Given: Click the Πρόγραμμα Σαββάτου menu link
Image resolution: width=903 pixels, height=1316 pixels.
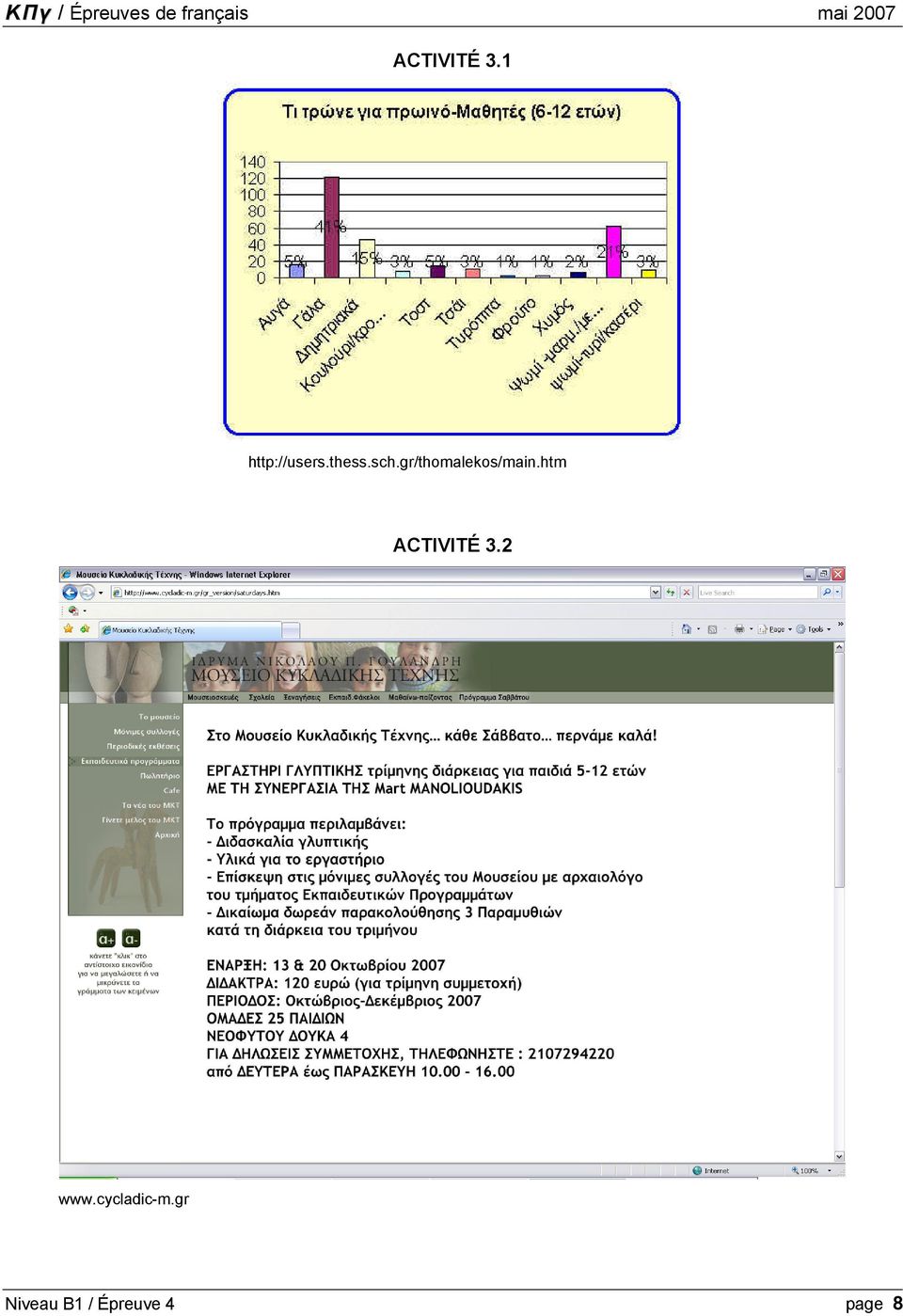Looking at the screenshot, I should [x=494, y=697].
